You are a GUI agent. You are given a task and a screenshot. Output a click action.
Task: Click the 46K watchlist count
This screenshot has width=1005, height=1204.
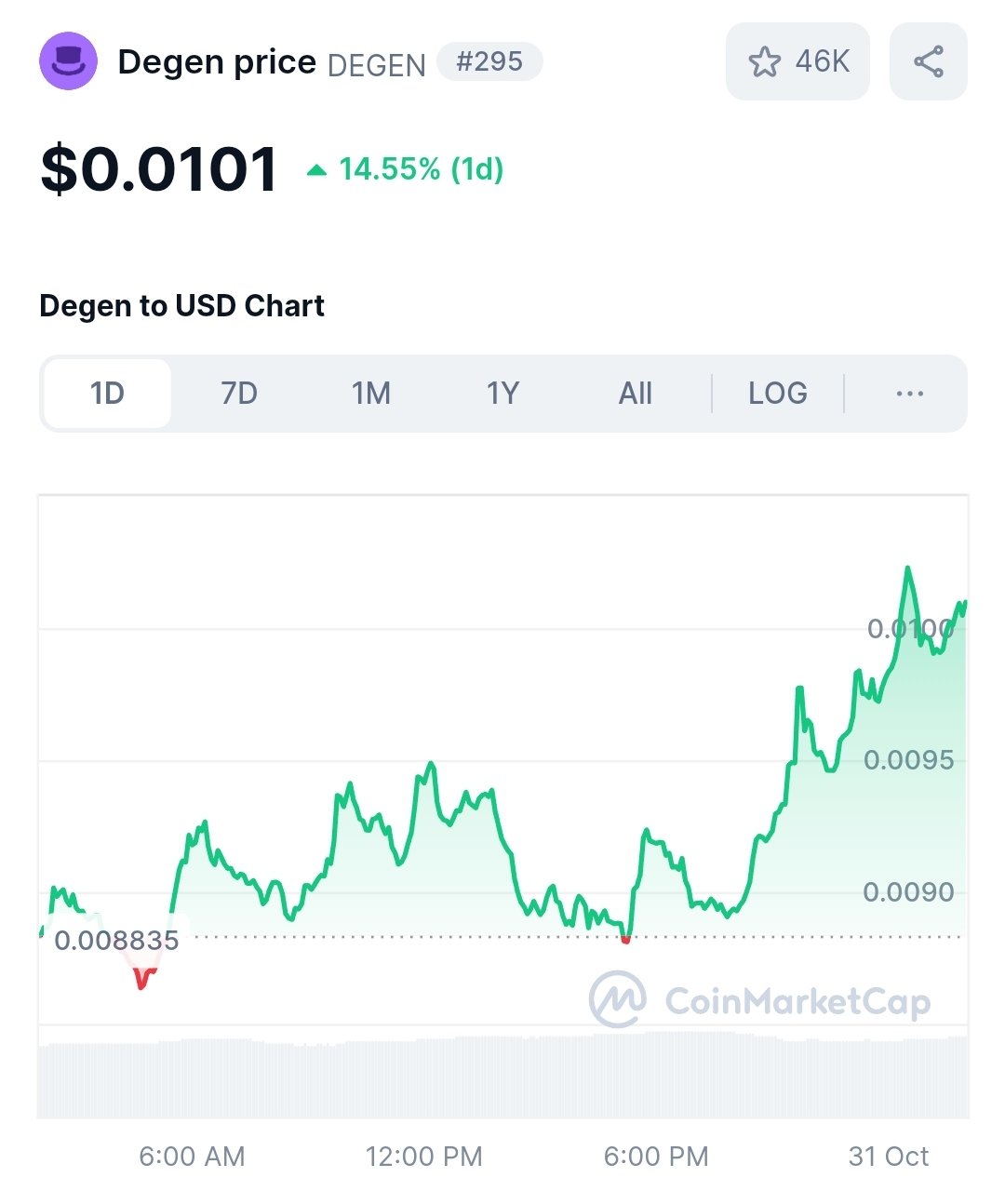(823, 61)
